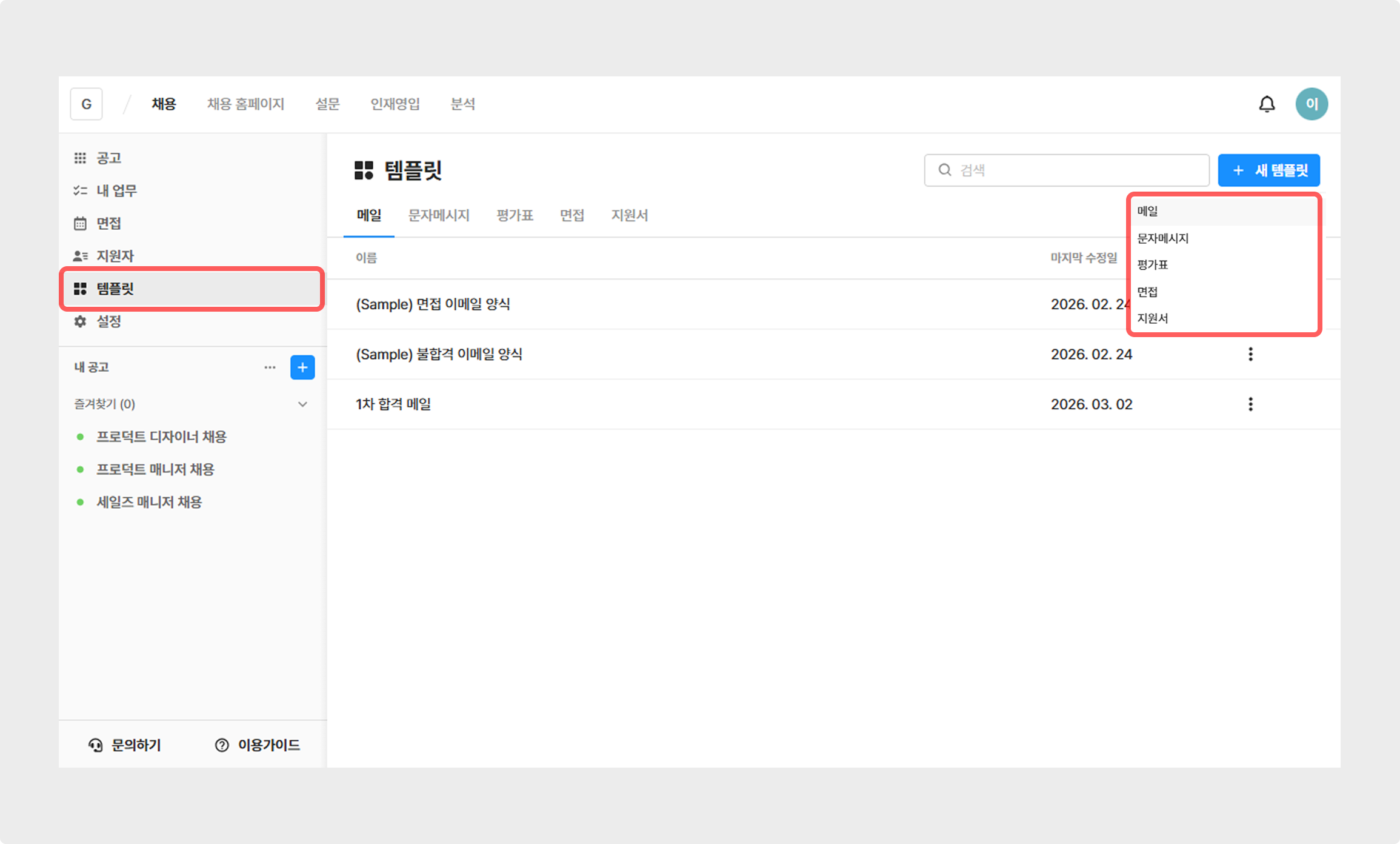Open the (Sample) 불합격 이메일 양식 template
This screenshot has height=844, width=1400.
pyautogui.click(x=439, y=354)
